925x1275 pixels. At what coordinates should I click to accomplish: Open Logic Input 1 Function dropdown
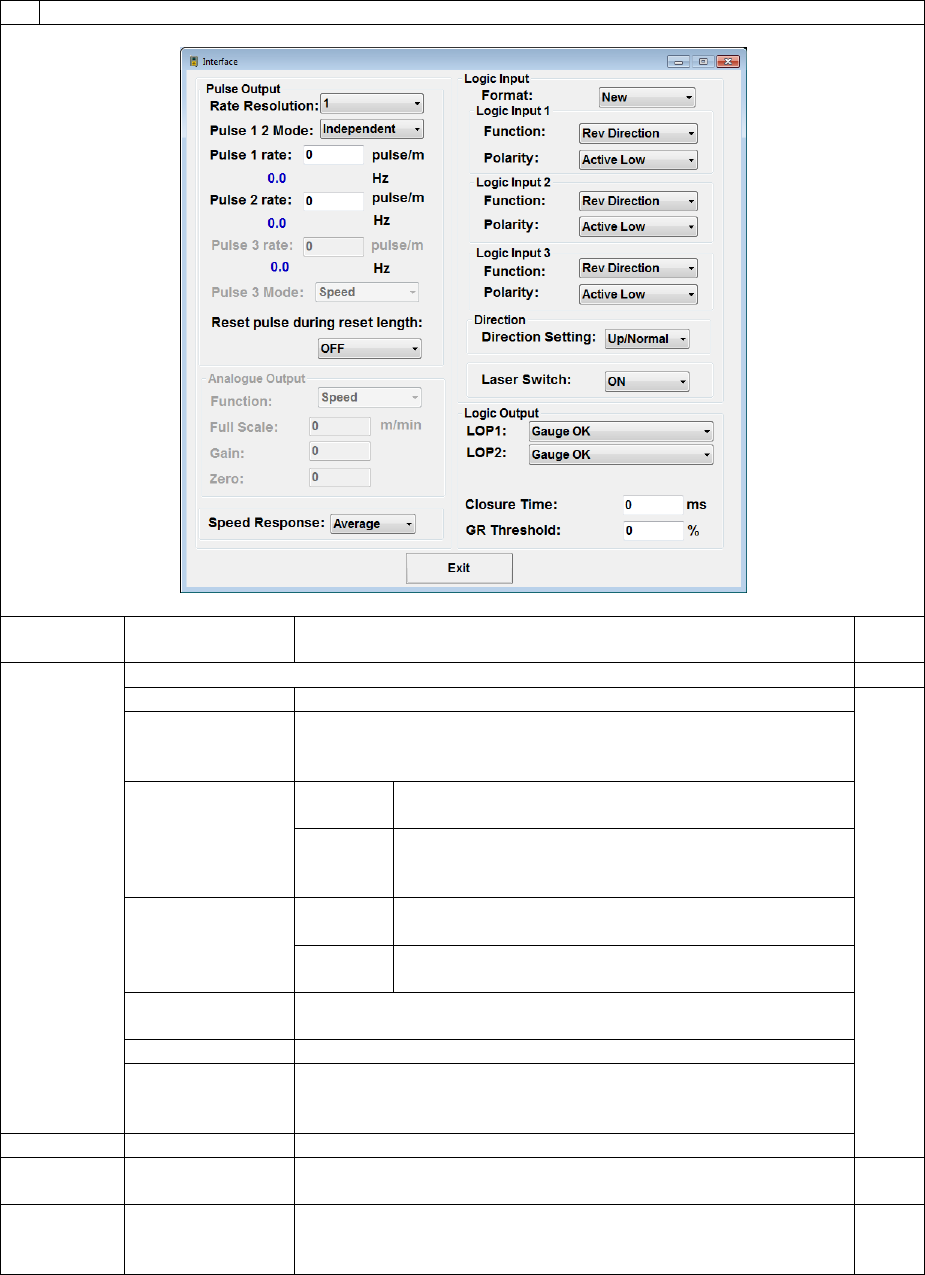[x=638, y=133]
